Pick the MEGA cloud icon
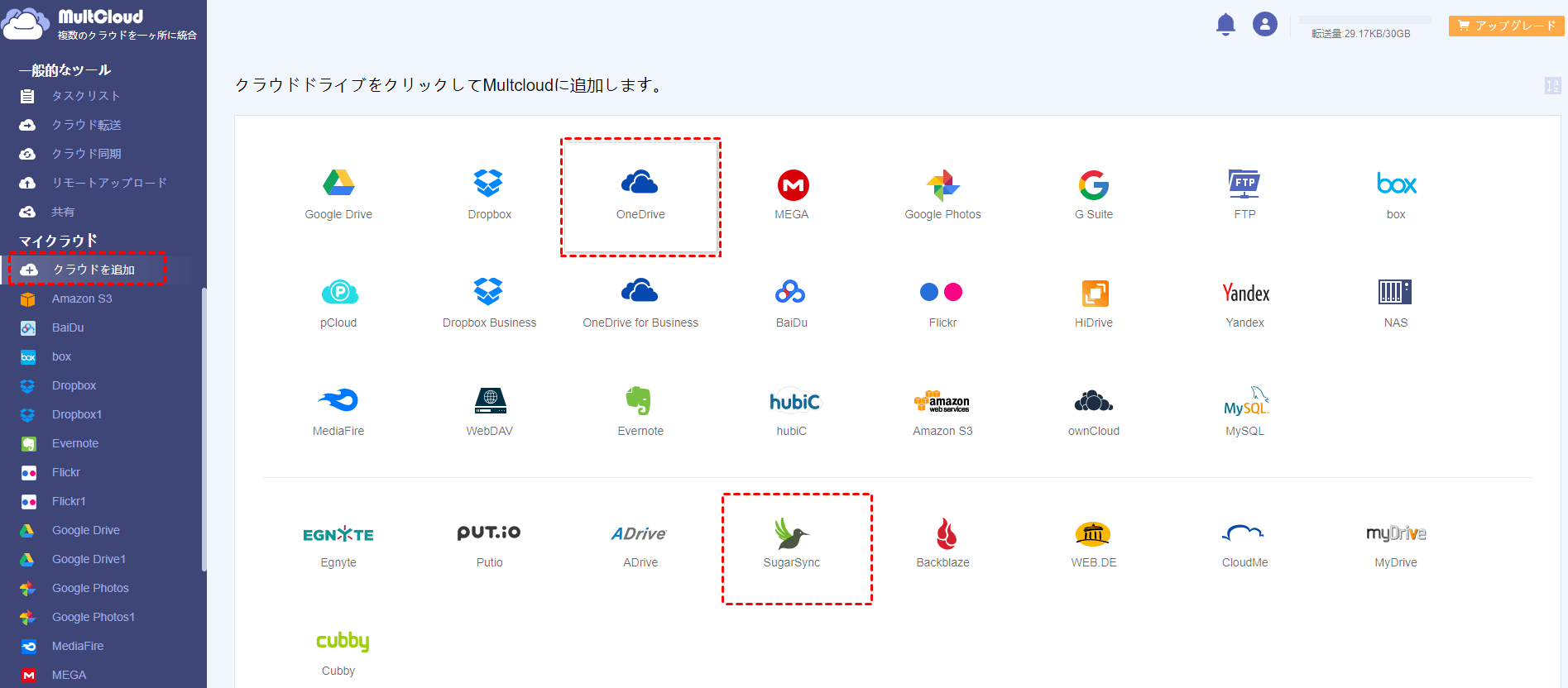The width and height of the screenshot is (1568, 688). click(792, 195)
